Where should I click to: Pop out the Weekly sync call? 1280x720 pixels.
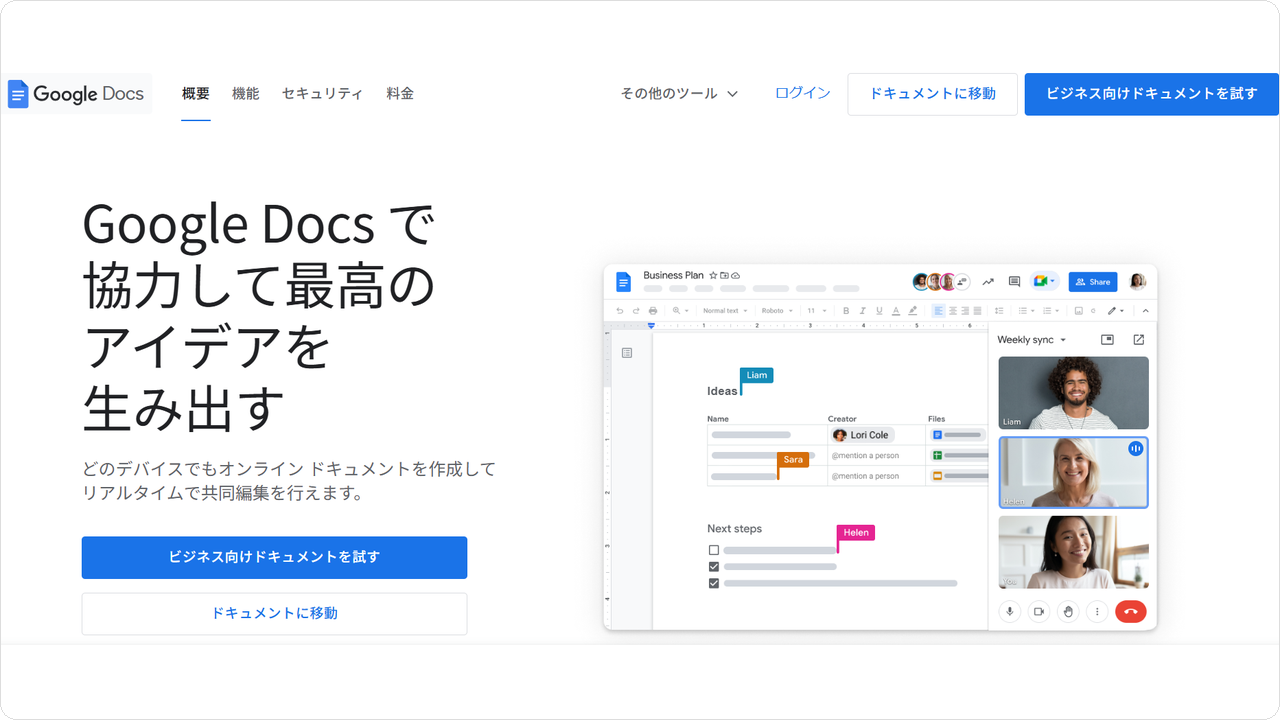click(1138, 340)
